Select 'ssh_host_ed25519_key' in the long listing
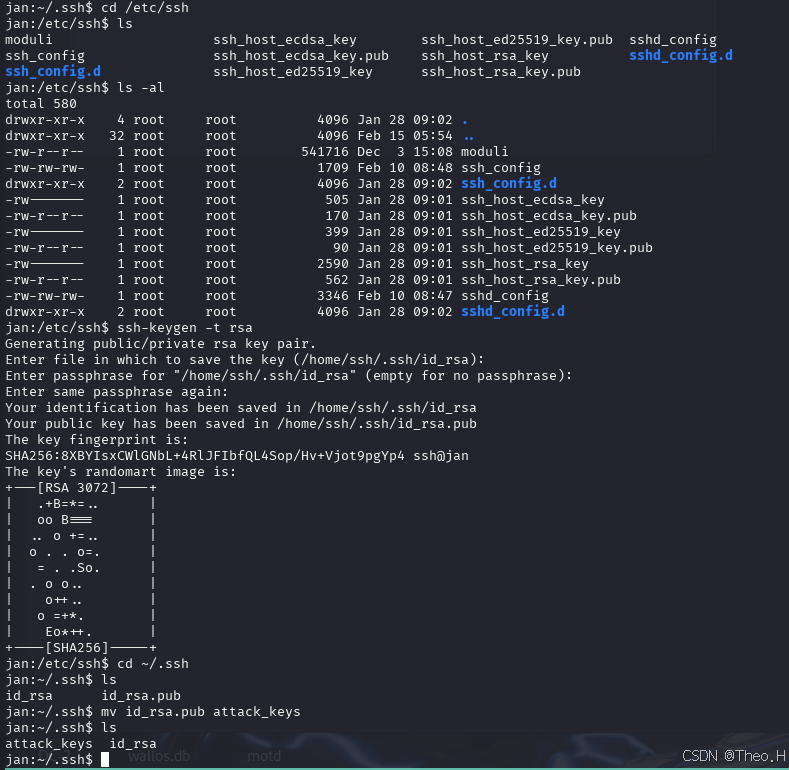Screen dimensions: 789x770 (541, 232)
